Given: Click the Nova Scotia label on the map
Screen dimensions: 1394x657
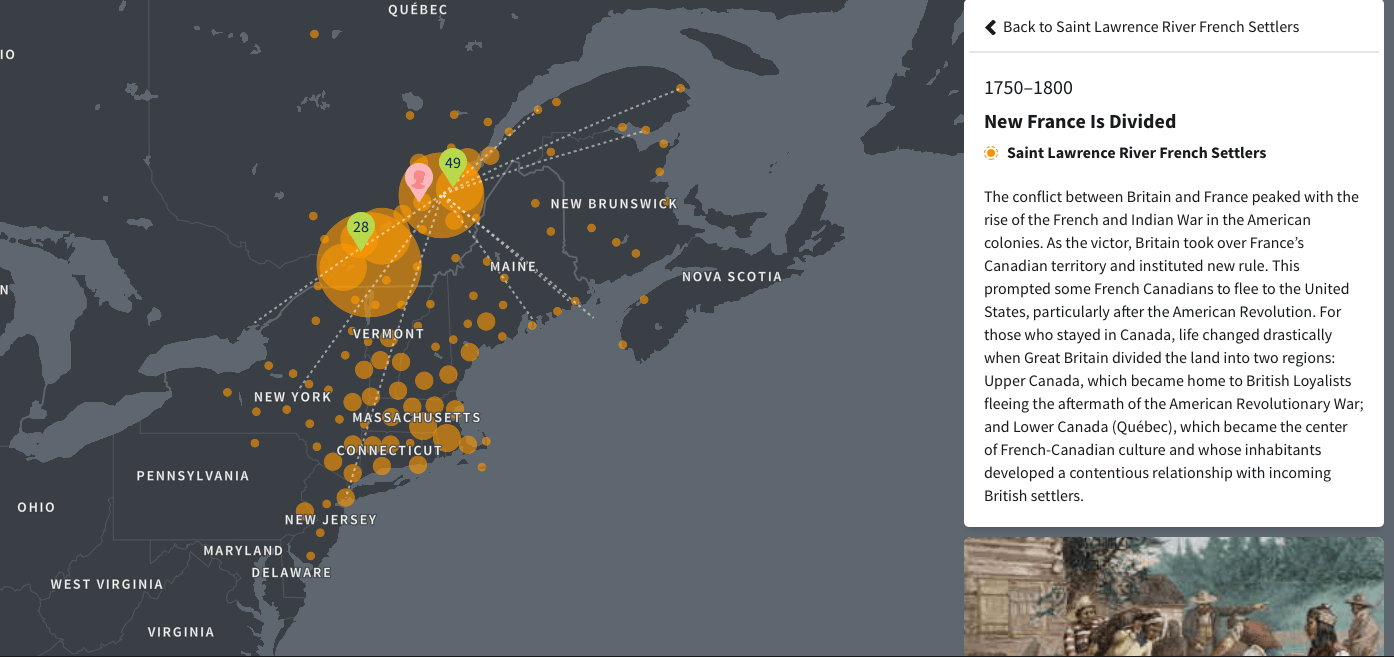Looking at the screenshot, I should pos(732,276).
